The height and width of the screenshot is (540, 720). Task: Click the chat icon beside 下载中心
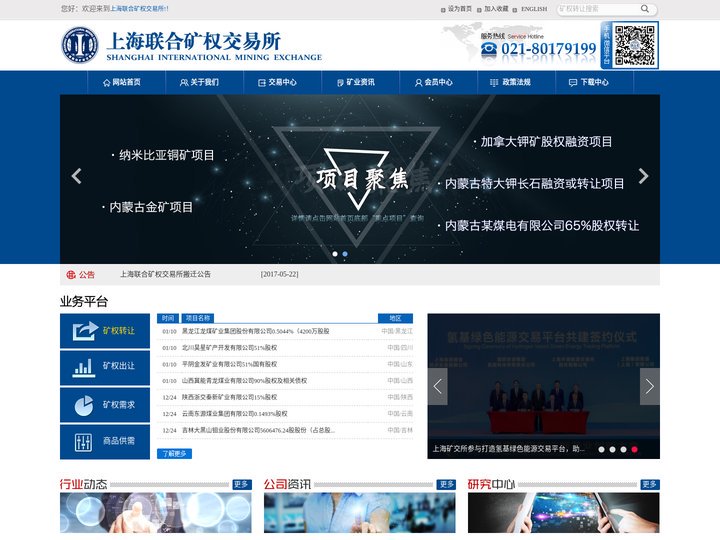573,83
